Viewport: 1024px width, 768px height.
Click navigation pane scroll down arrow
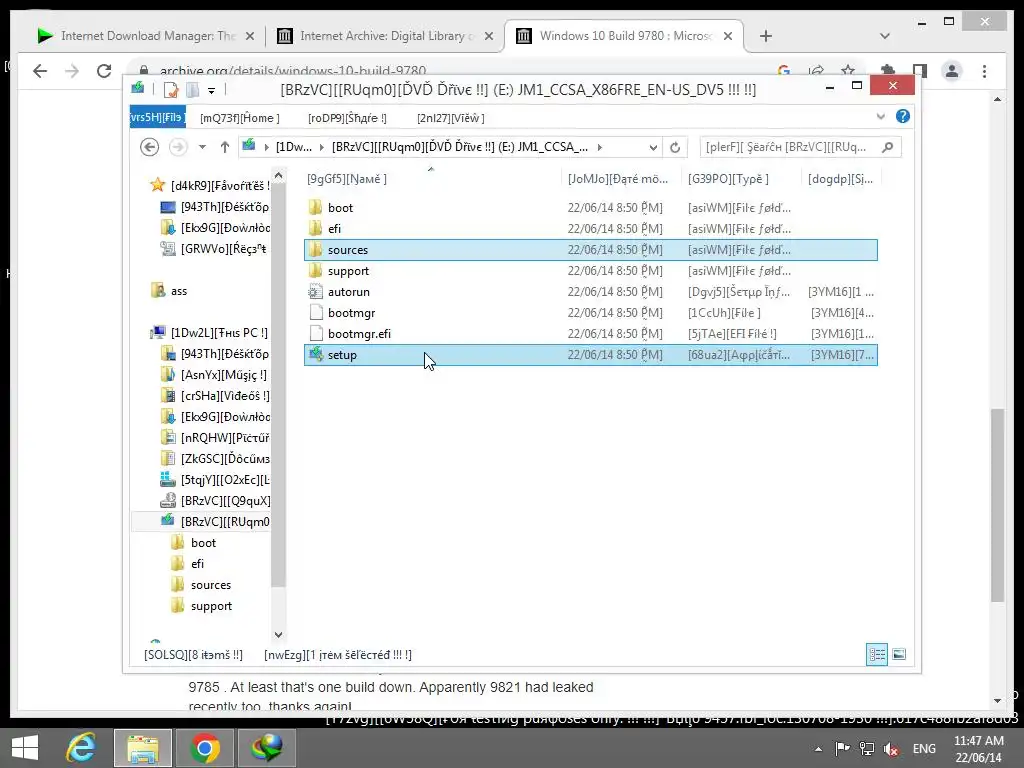[x=278, y=634]
